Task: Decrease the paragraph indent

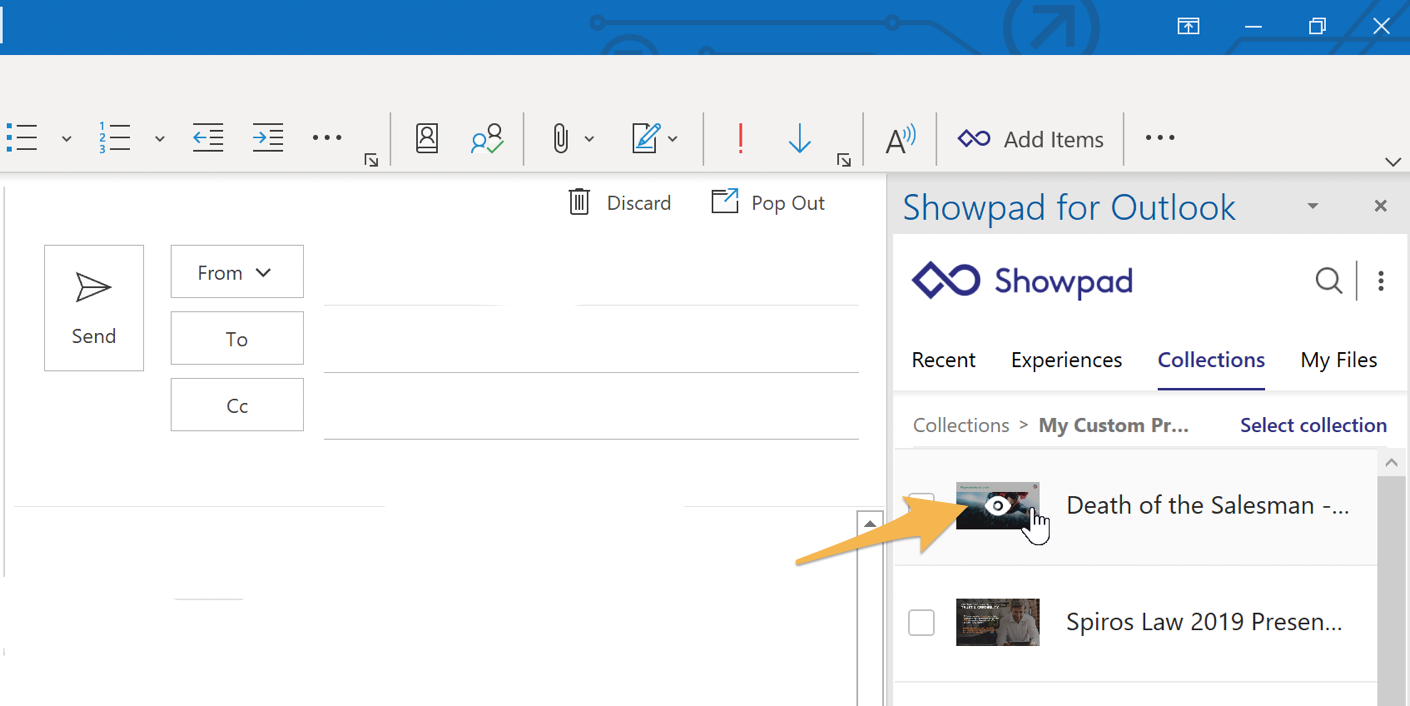Action: [x=208, y=138]
